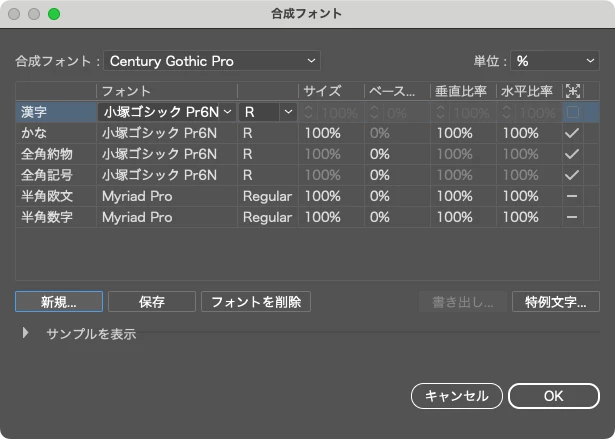Viewport: 615px width, 439px height.
Task: Confirm with the OK button
Action: [554, 396]
